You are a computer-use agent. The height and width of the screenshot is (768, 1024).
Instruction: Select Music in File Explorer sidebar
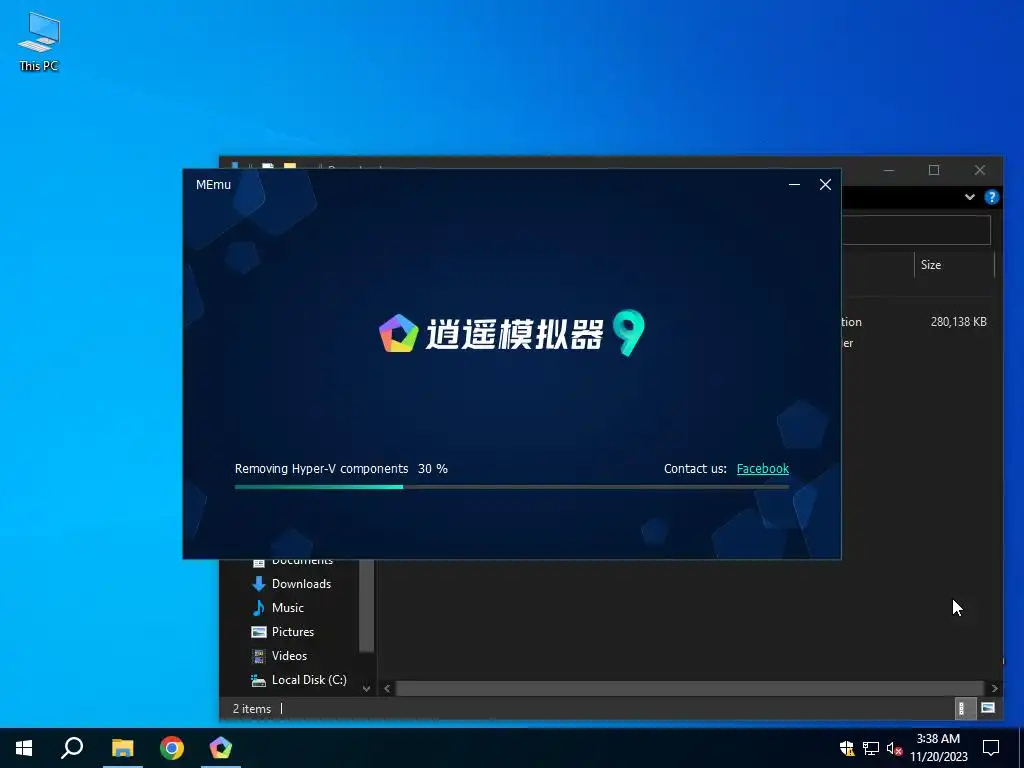click(x=287, y=608)
